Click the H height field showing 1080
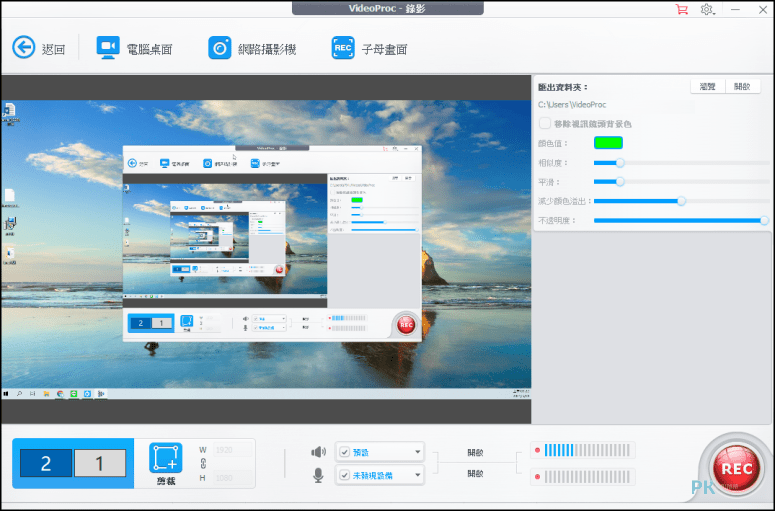Viewport: 775px width, 511px height. [x=233, y=478]
